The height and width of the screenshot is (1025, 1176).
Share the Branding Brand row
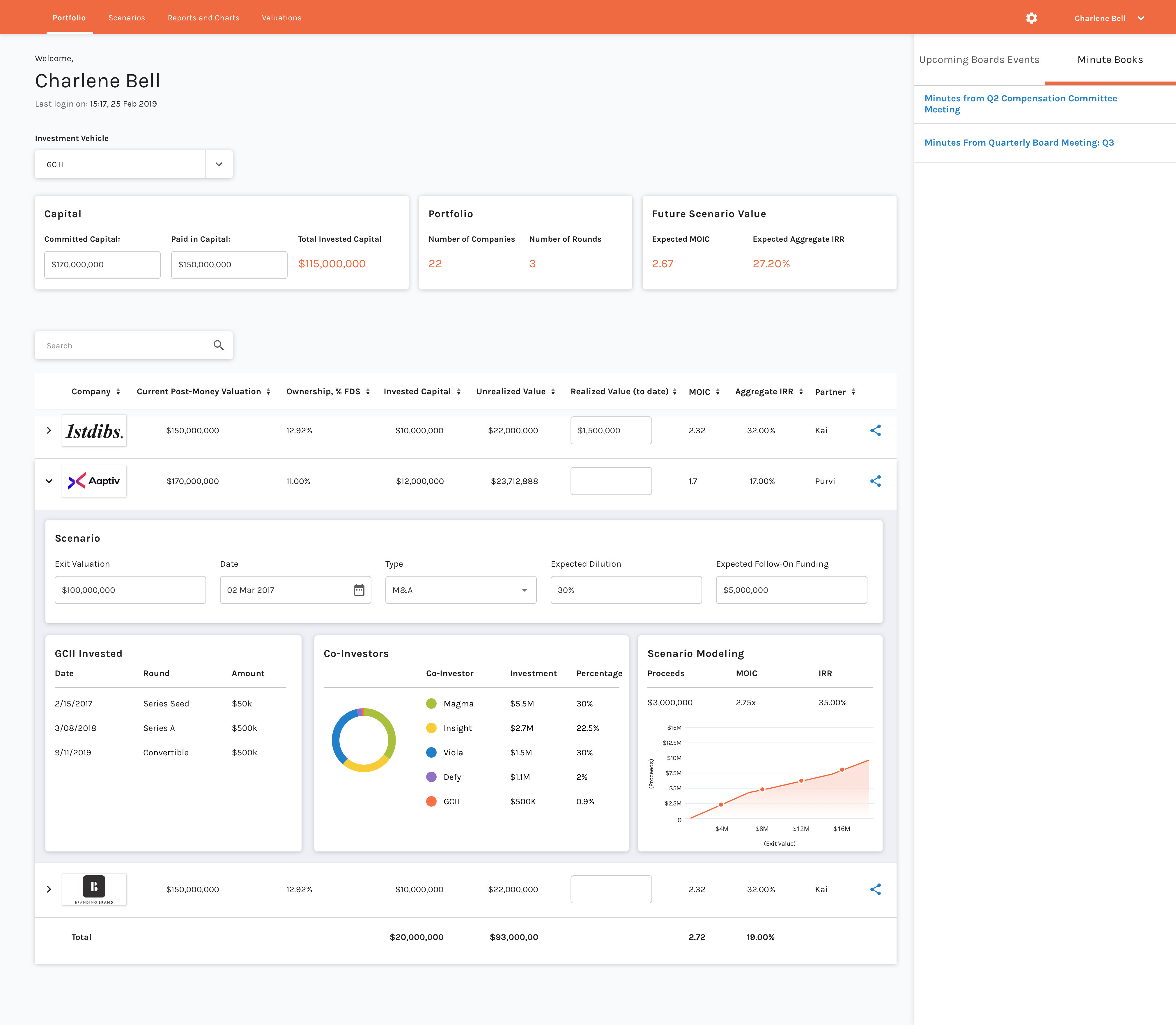click(875, 889)
